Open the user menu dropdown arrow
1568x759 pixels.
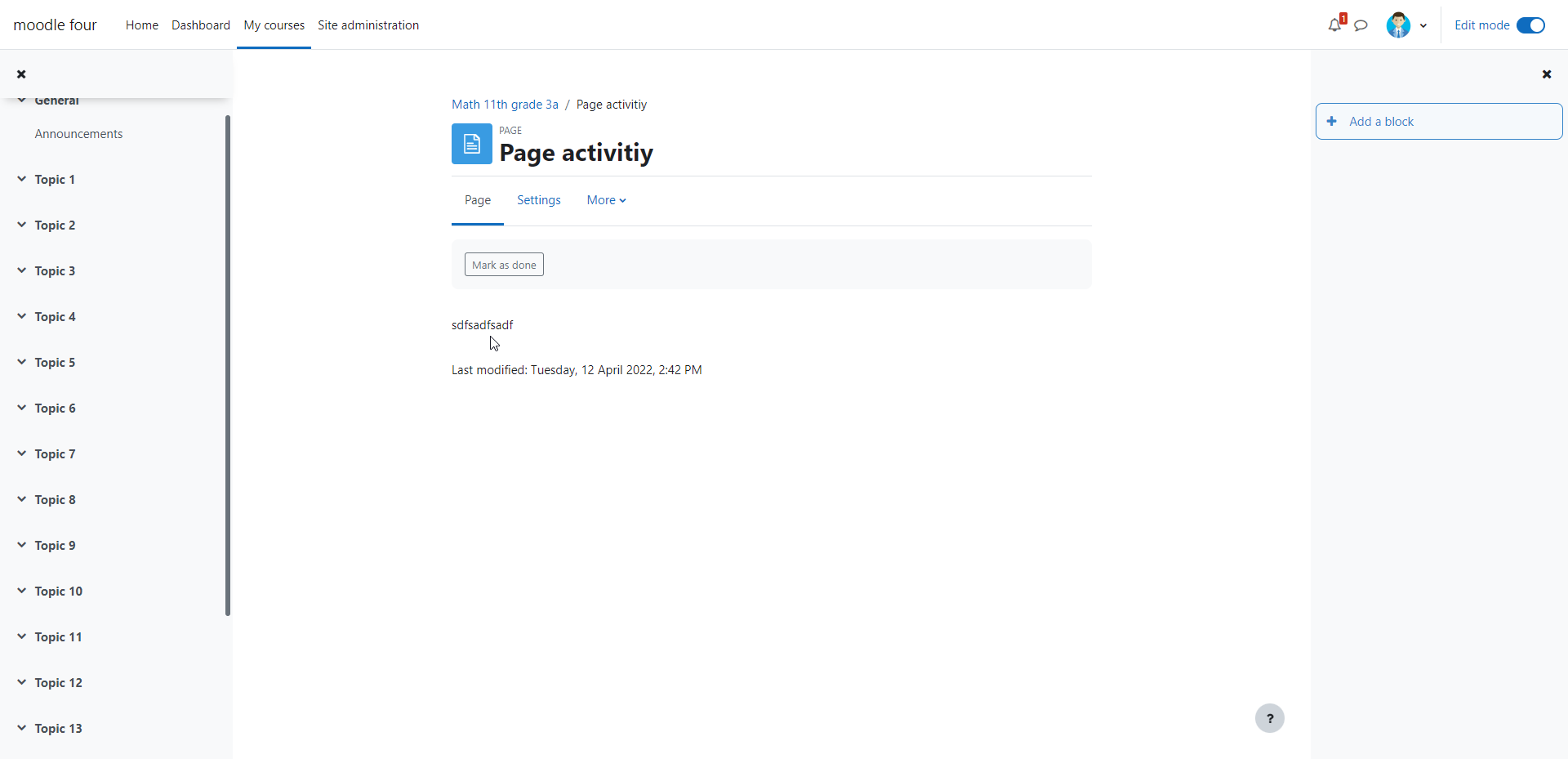coord(1423,26)
